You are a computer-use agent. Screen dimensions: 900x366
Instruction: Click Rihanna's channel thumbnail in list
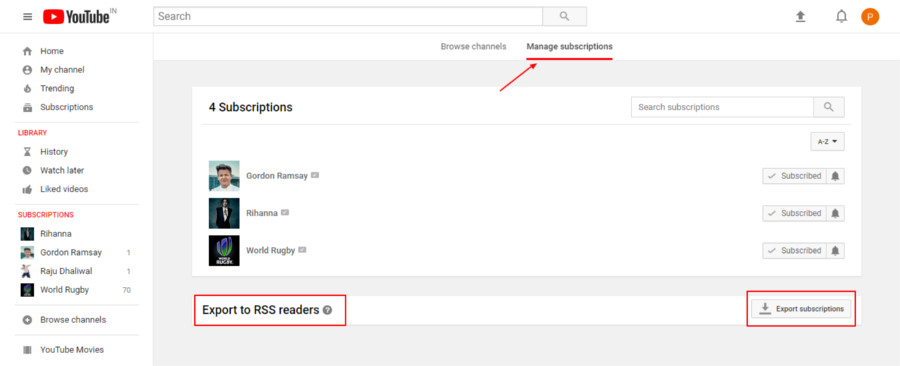coord(224,213)
